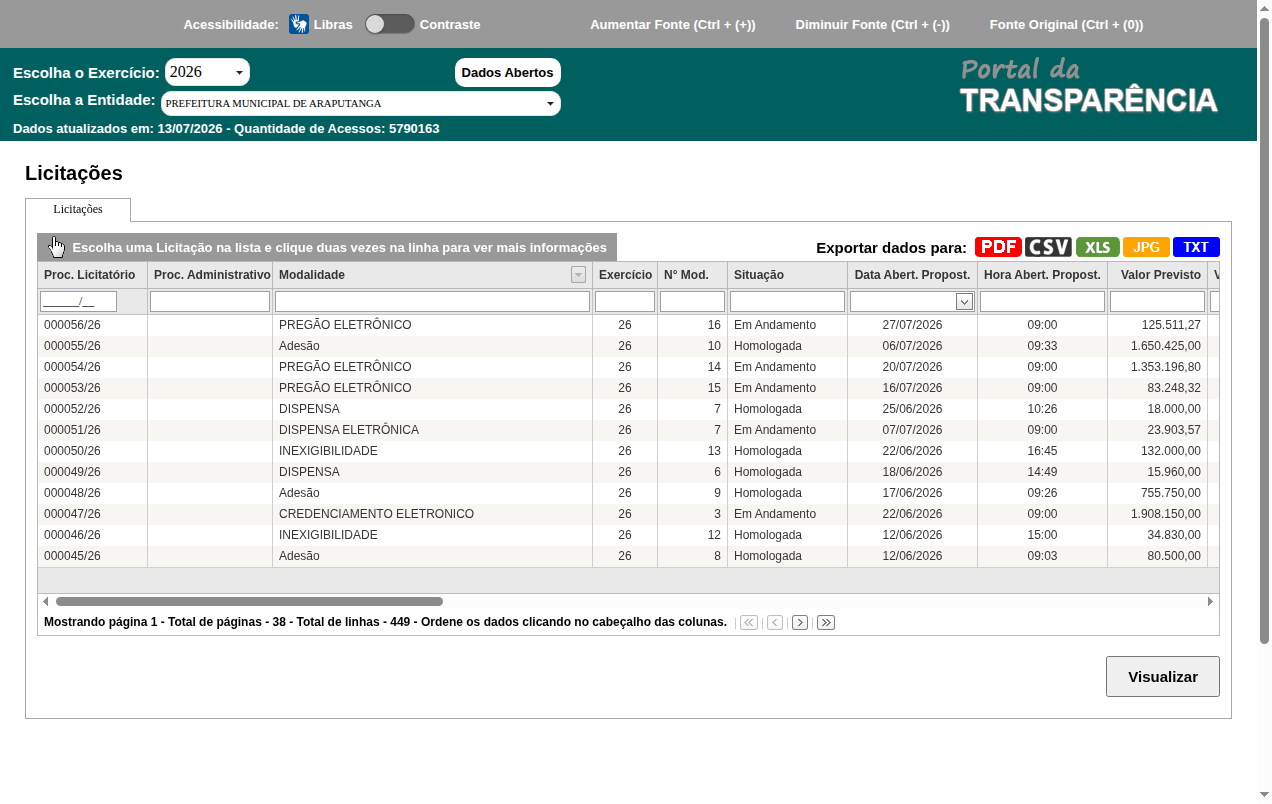Focus the N° Mod. filter field
This screenshot has height=804, width=1272.
pos(692,301)
